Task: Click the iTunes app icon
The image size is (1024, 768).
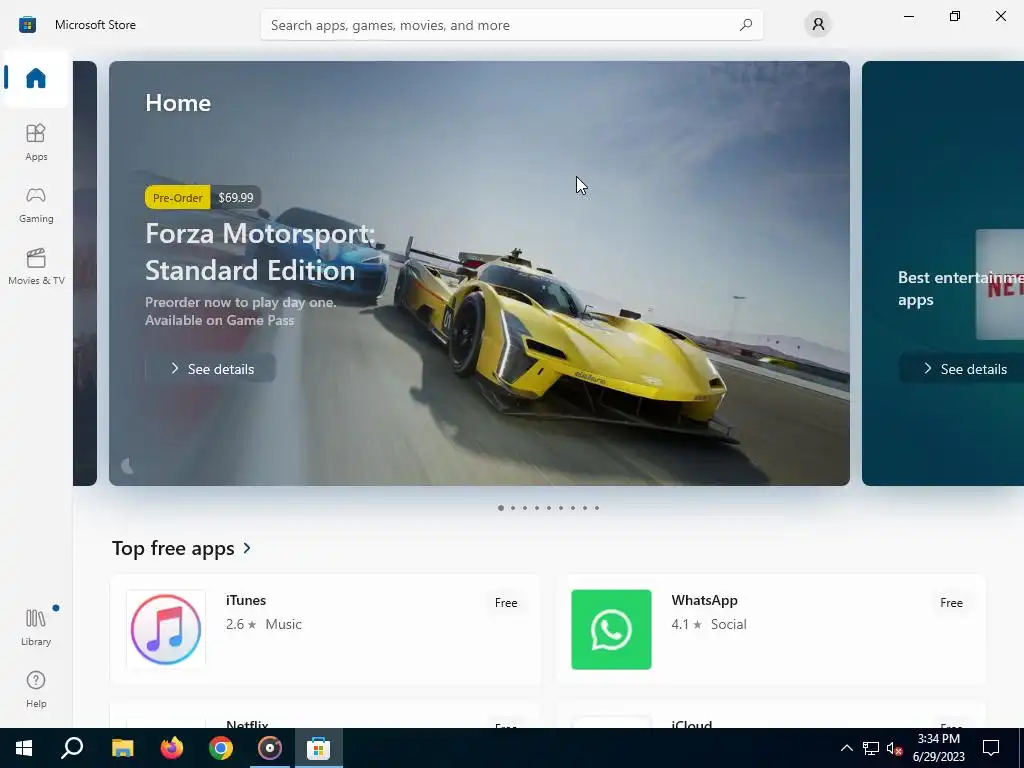Action: 166,630
